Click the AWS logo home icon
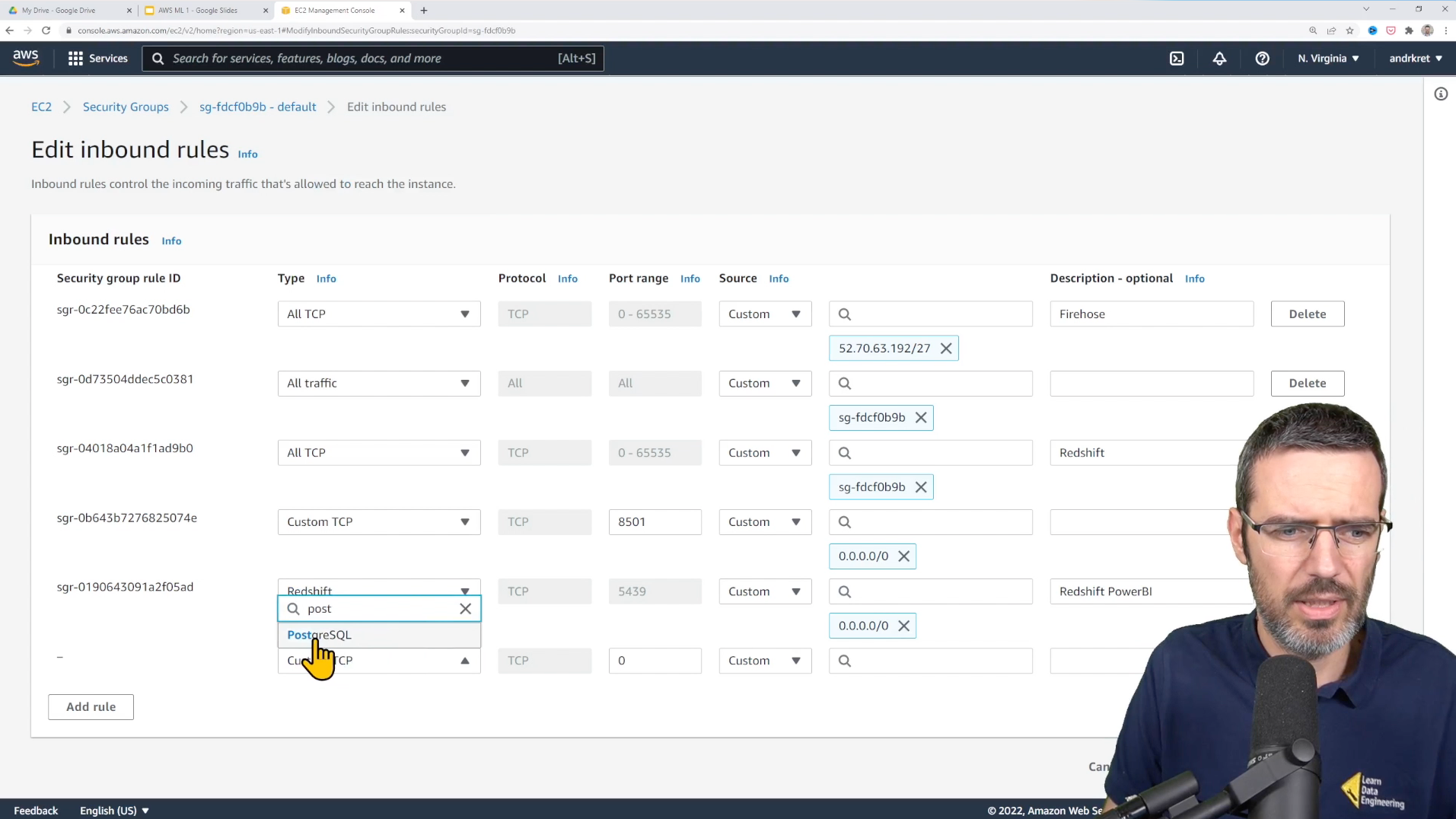Screen dimensions: 1456x819 (x=25, y=58)
